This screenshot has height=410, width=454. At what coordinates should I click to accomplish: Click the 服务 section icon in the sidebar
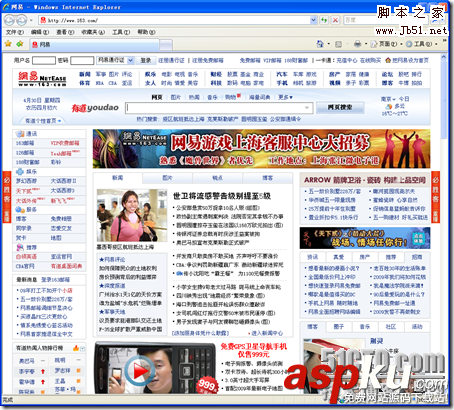20,209
